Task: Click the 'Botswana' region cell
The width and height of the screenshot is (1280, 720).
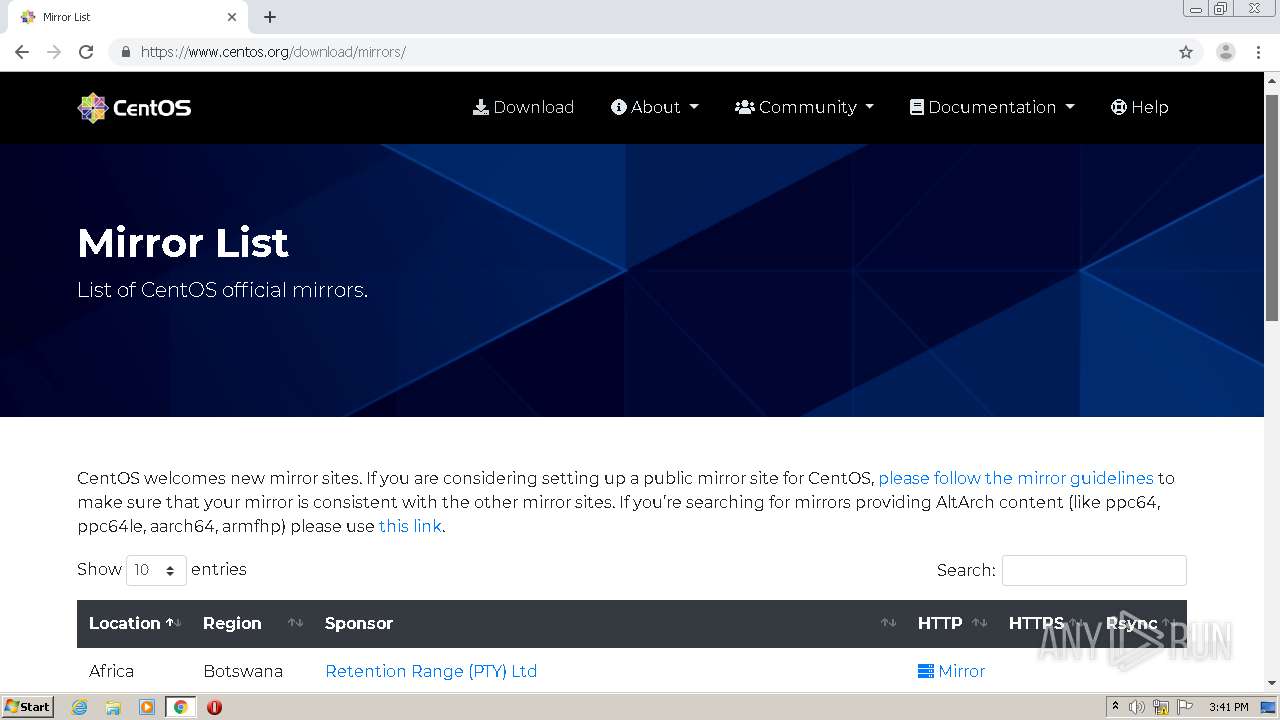Action: 243,671
